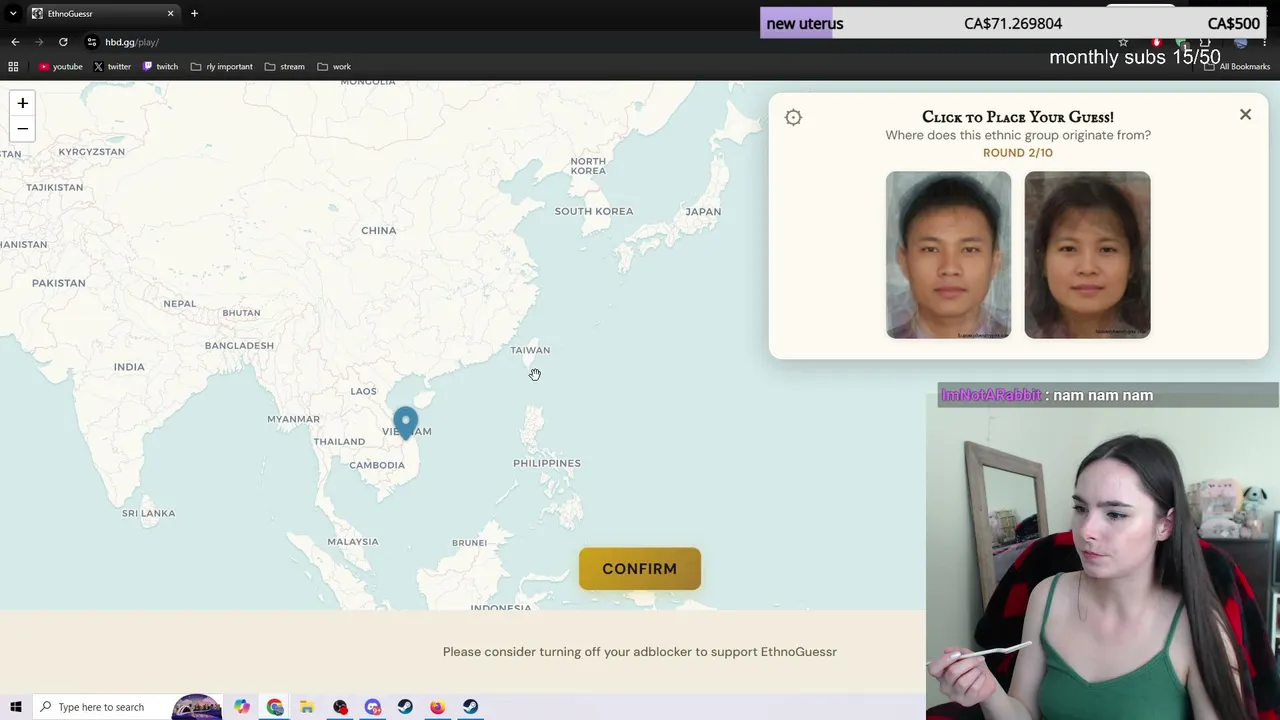1280x720 pixels.
Task: Click the THAILAND label on the map
Action: (x=339, y=442)
